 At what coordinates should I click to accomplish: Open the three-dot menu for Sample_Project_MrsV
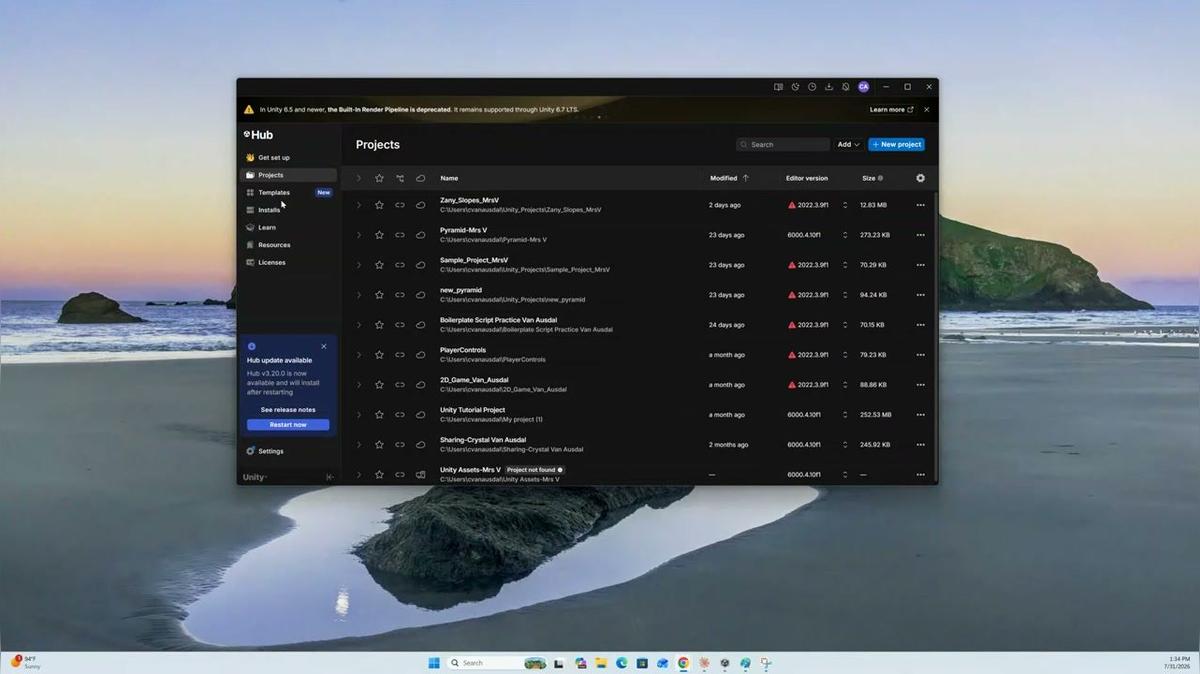[921, 265]
